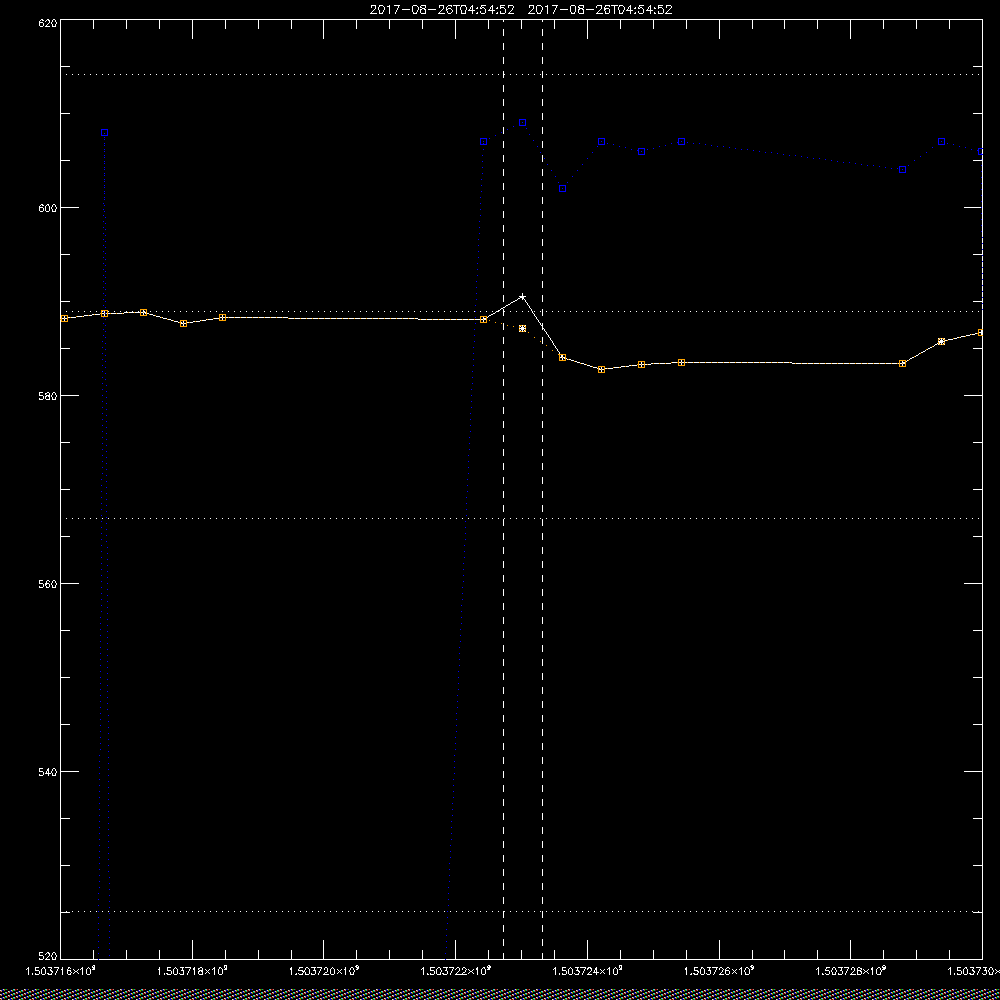The height and width of the screenshot is (1000, 1000).
Task: Pick the lowest blue square near 602
Action: (x=562, y=189)
